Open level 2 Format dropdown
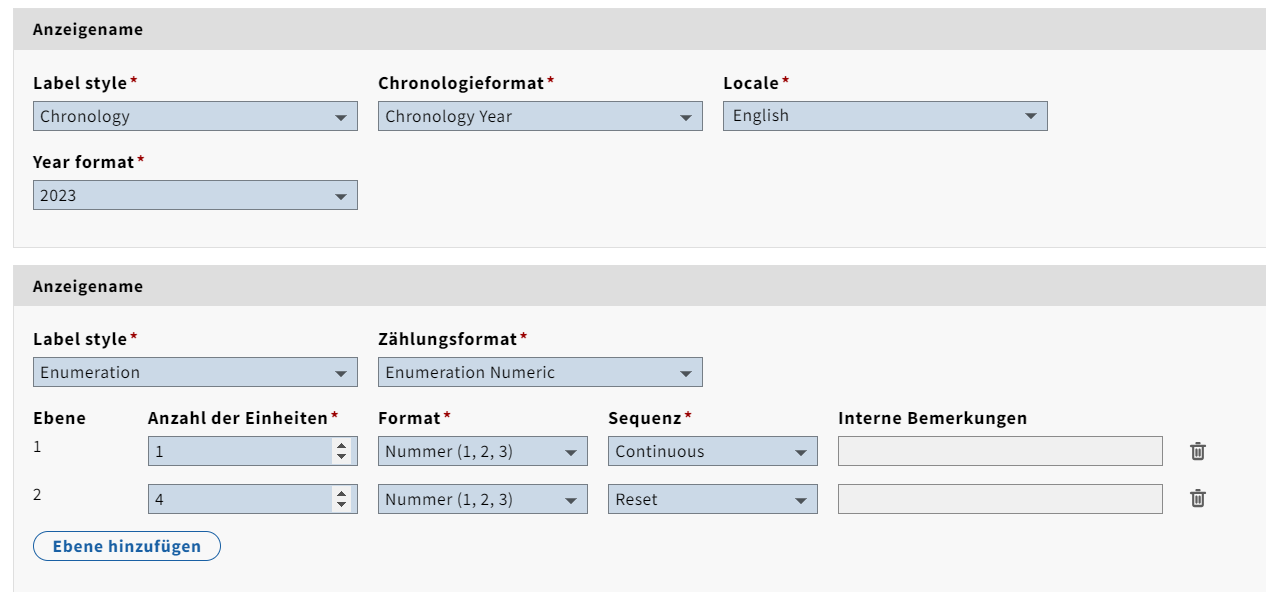 [x=482, y=499]
